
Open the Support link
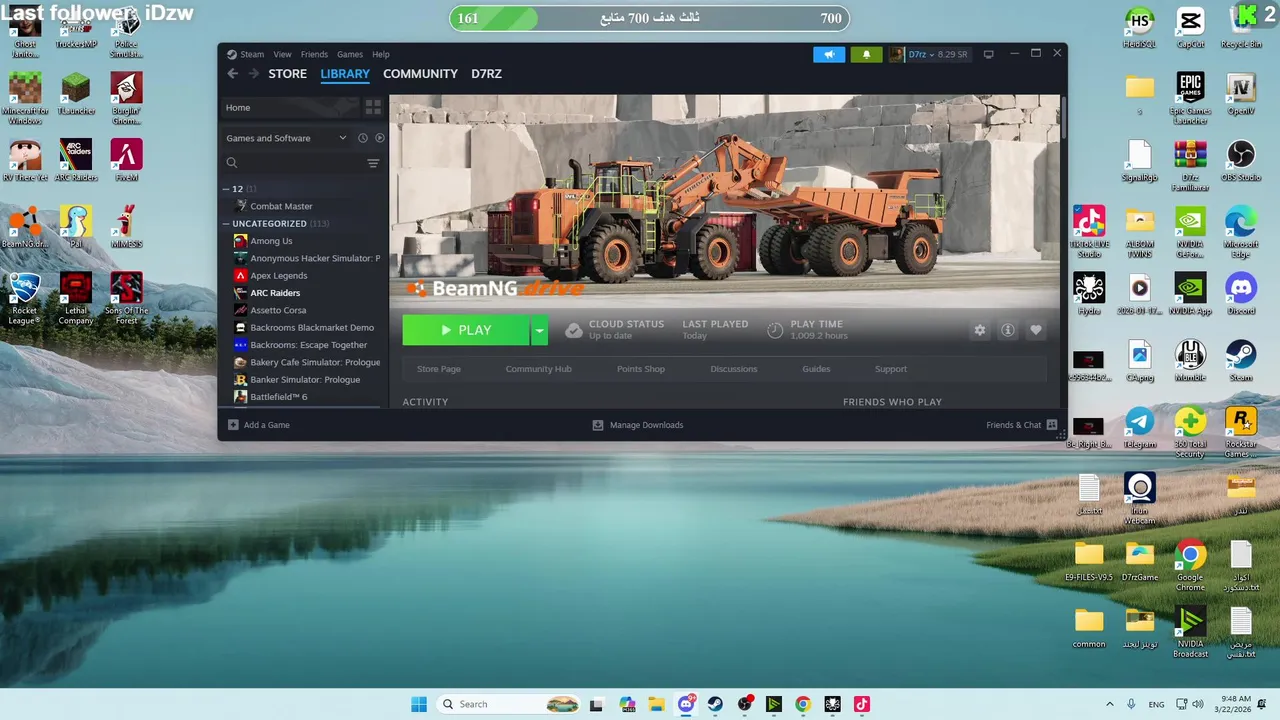coord(891,369)
